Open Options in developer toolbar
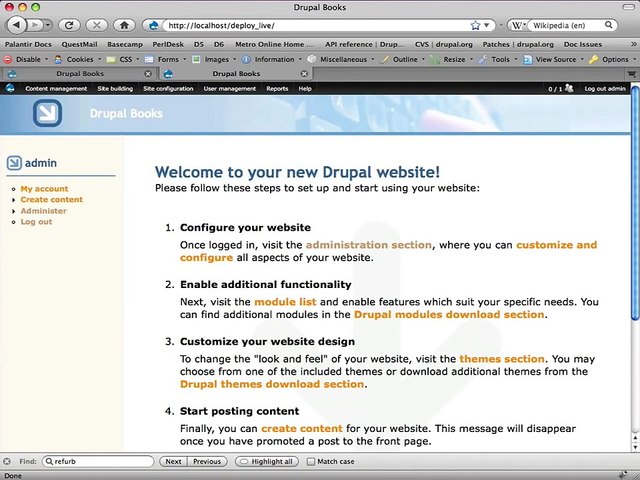This screenshot has width=640, height=480. pos(612,59)
